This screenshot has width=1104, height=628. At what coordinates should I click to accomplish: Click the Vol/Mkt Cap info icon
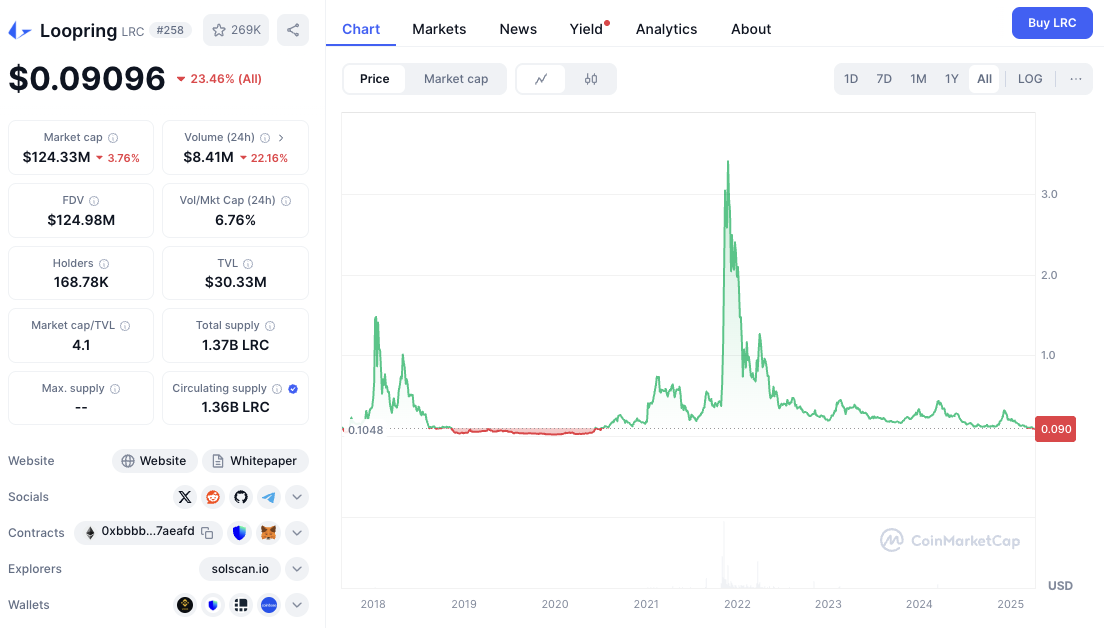[286, 201]
